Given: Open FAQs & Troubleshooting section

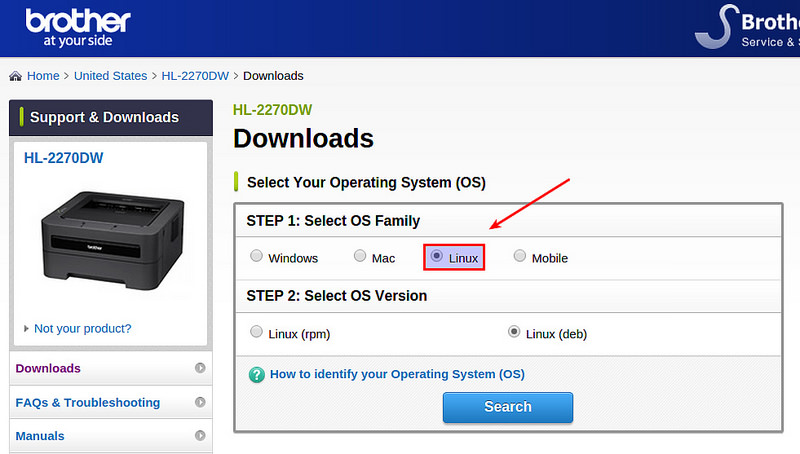Looking at the screenshot, I should coord(88,403).
